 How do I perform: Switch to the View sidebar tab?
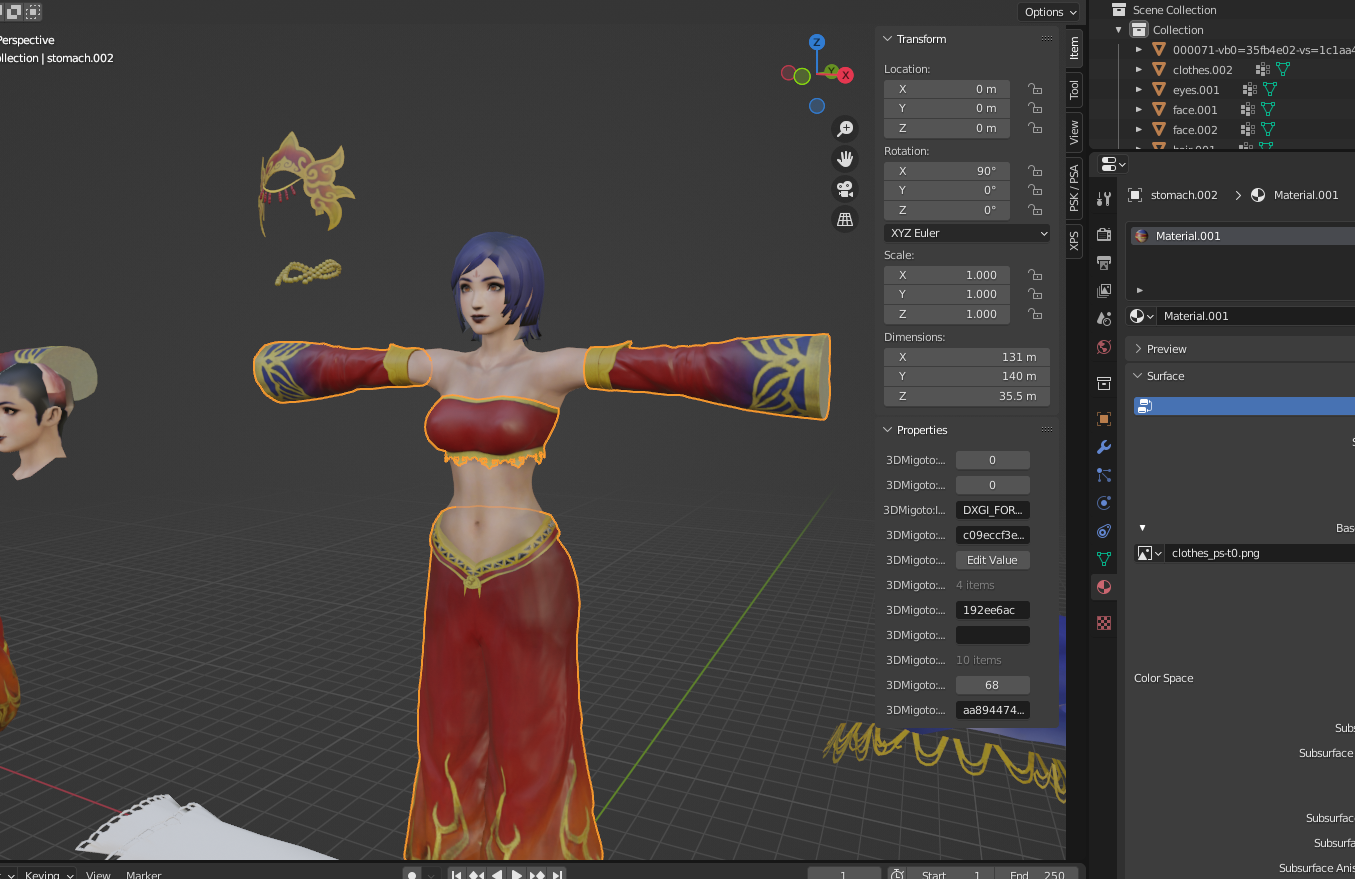coord(1074,132)
